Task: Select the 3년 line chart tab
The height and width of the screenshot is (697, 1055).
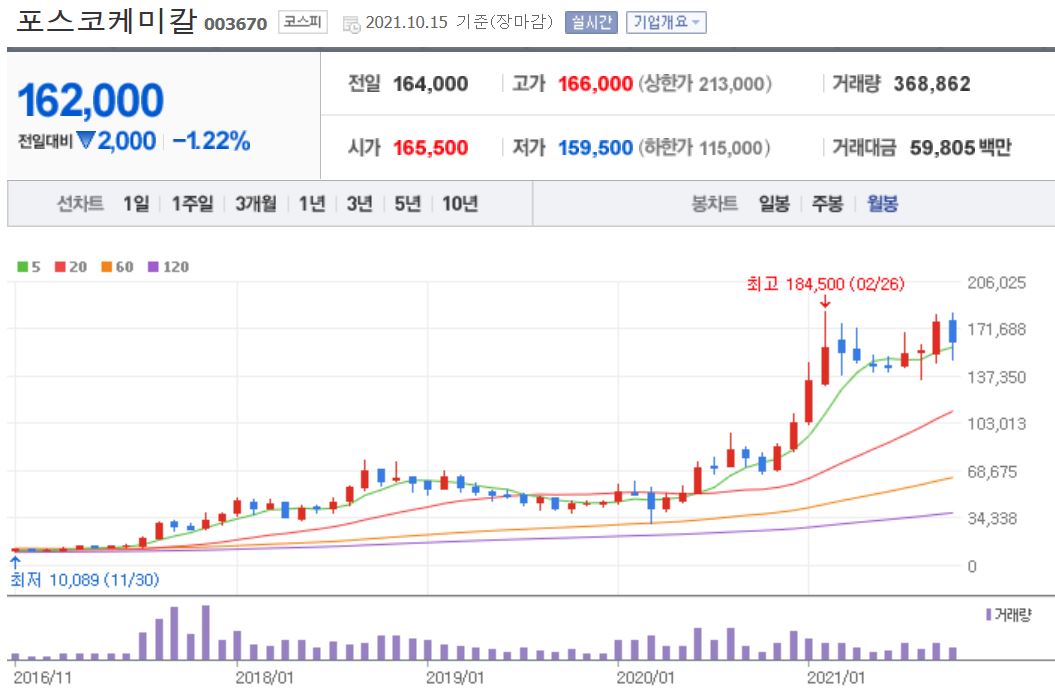Action: tap(359, 203)
